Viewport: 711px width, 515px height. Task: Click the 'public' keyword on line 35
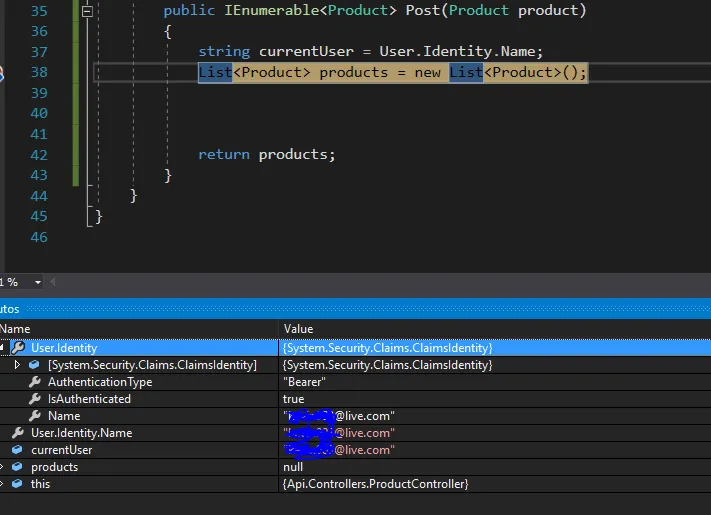[x=189, y=10]
